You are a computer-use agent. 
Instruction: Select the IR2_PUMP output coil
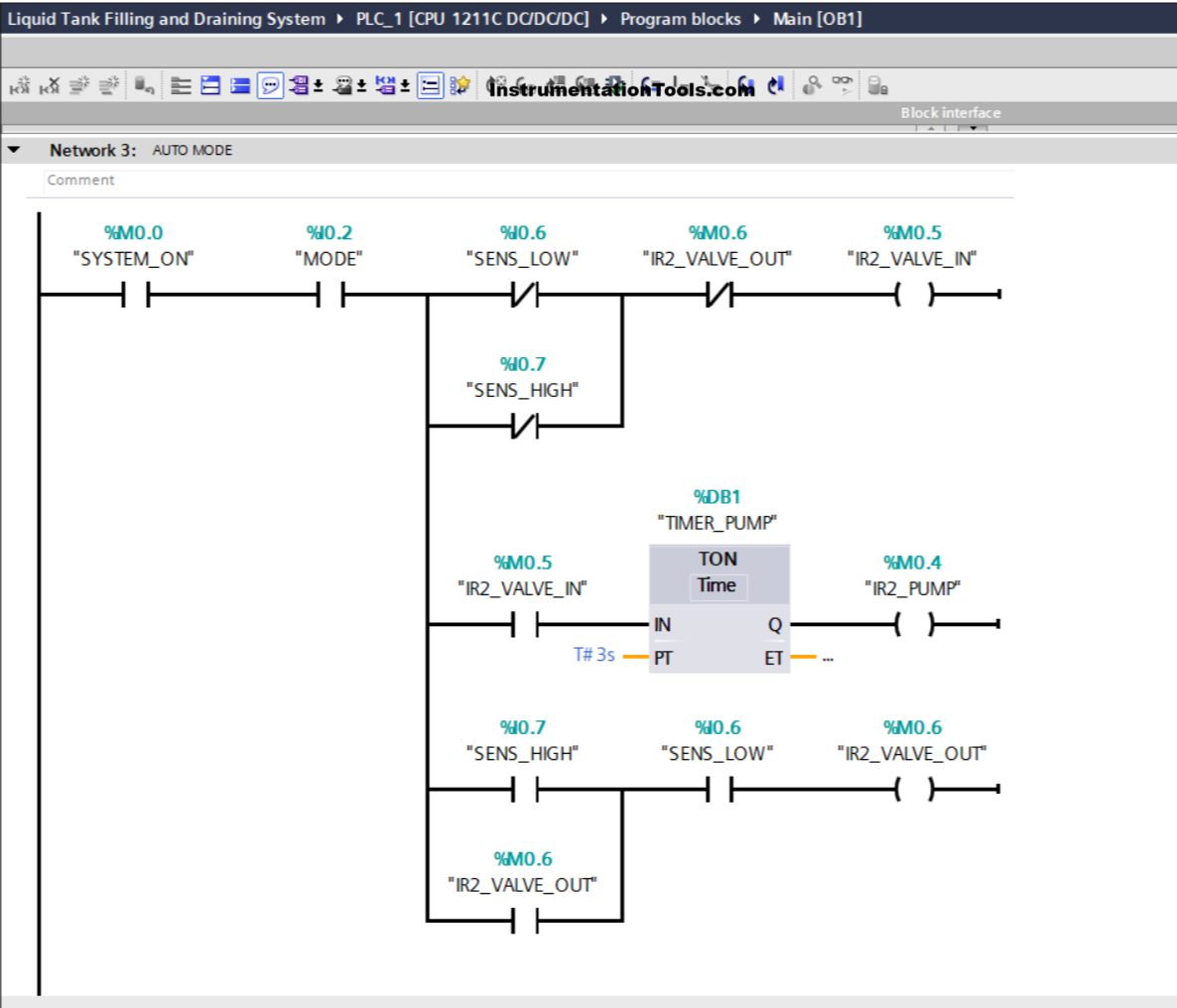click(913, 624)
